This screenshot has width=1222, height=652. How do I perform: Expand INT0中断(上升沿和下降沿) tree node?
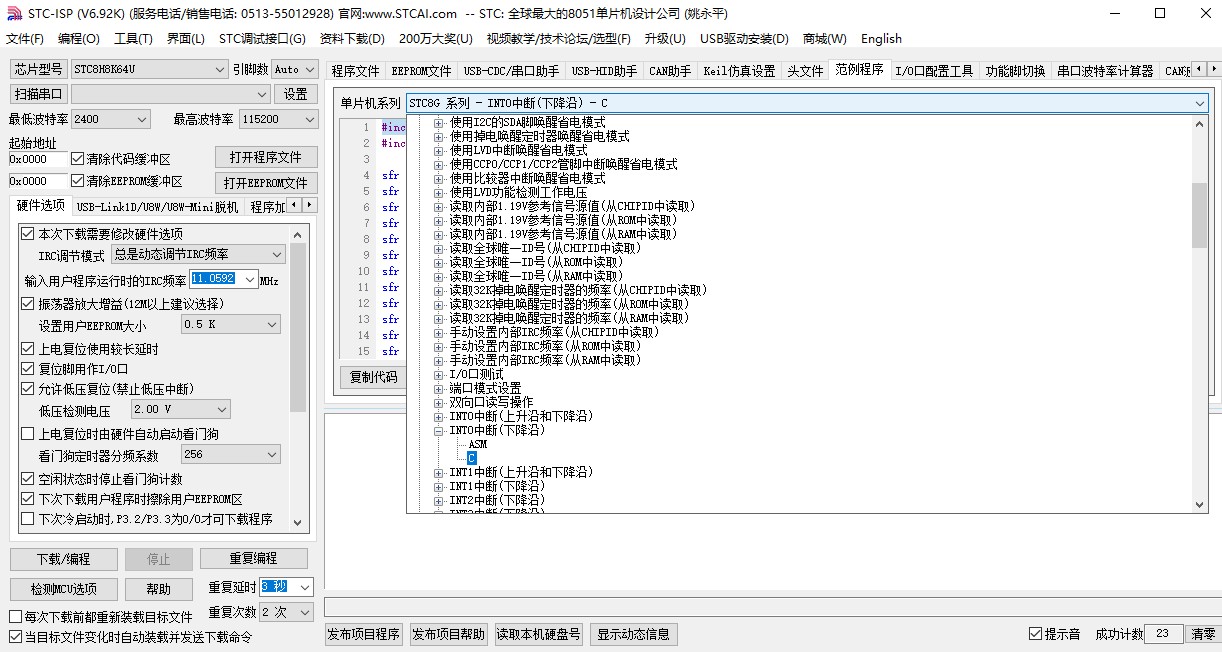(x=438, y=416)
